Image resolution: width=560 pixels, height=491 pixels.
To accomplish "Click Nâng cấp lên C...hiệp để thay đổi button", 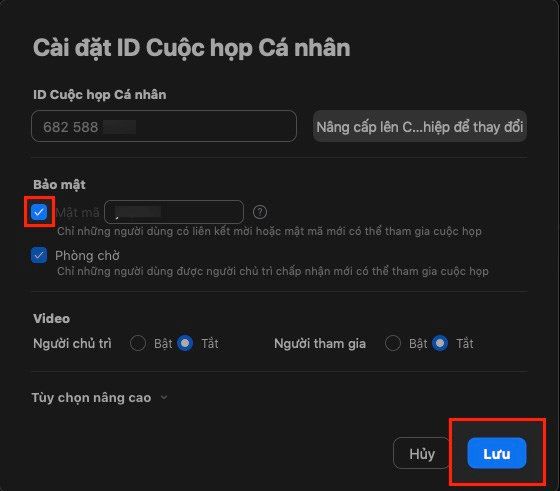I will click(x=420, y=126).
